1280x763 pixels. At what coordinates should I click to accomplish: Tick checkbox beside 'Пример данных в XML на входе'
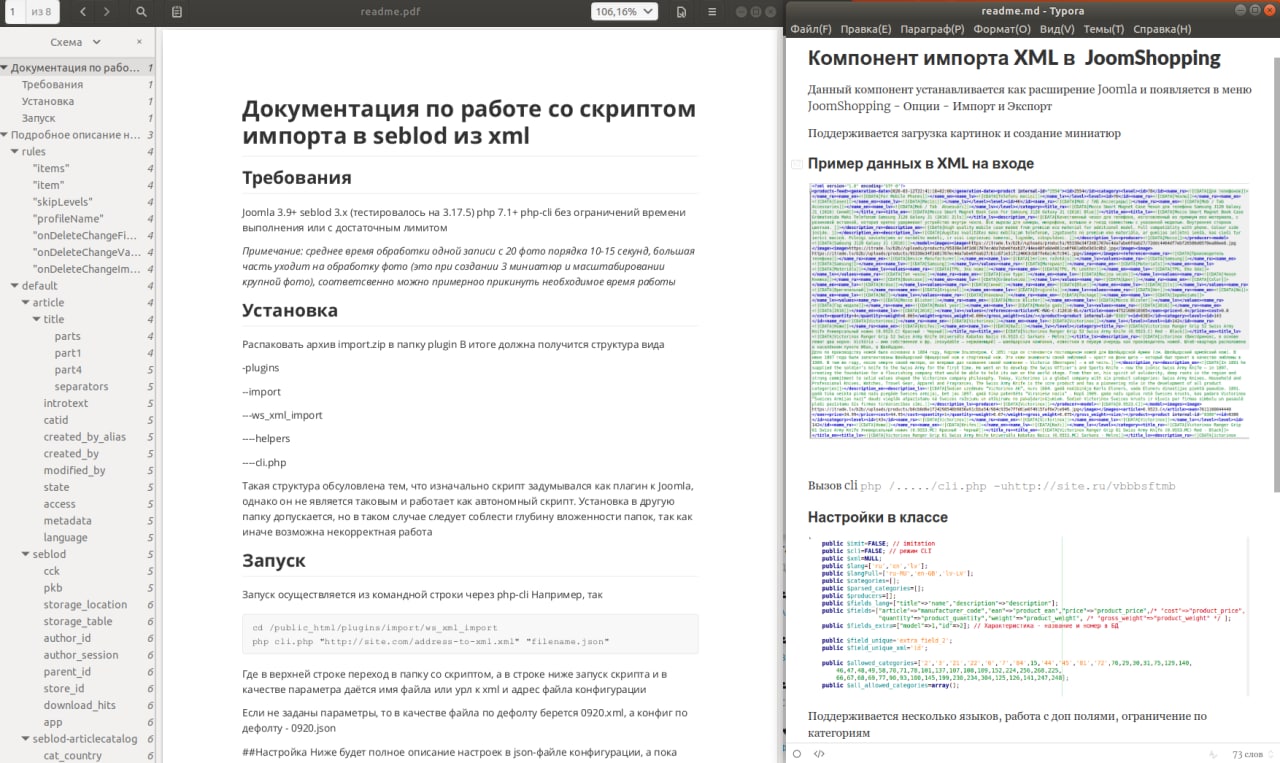coord(796,164)
